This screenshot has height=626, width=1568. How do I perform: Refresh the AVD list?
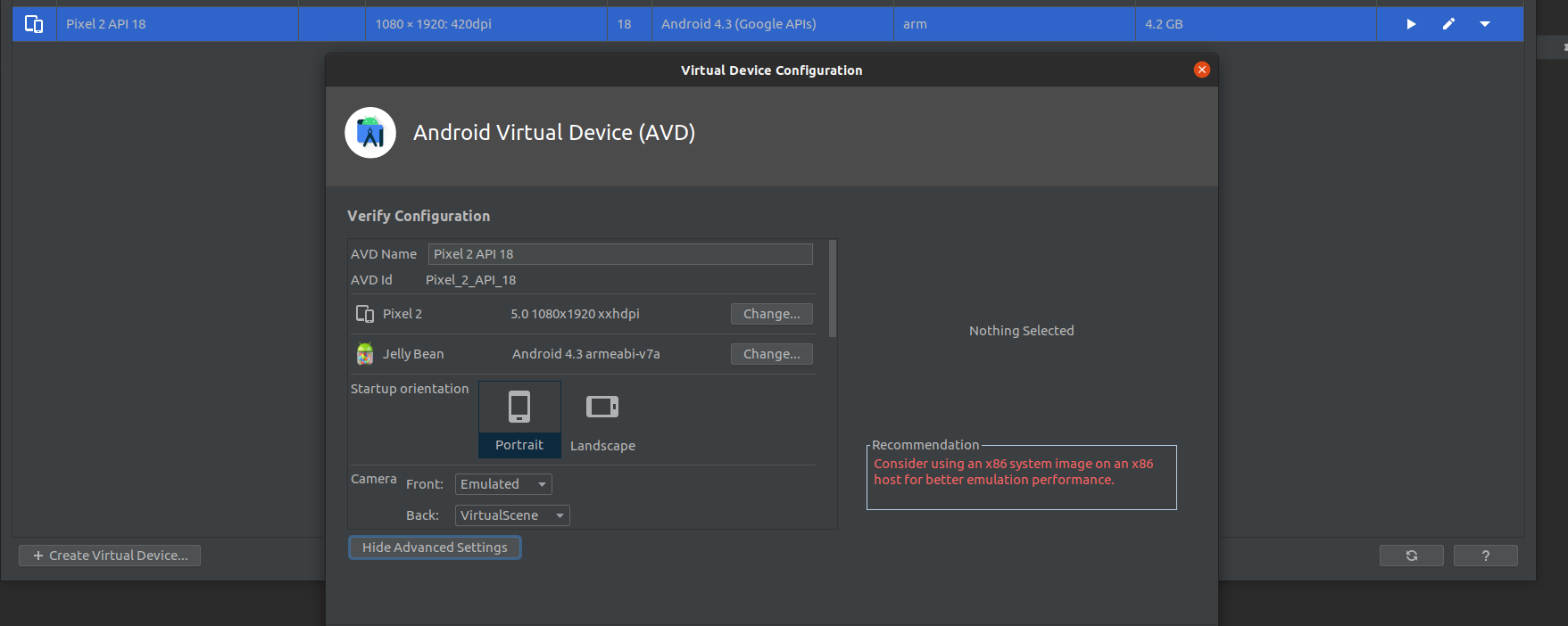(1412, 556)
